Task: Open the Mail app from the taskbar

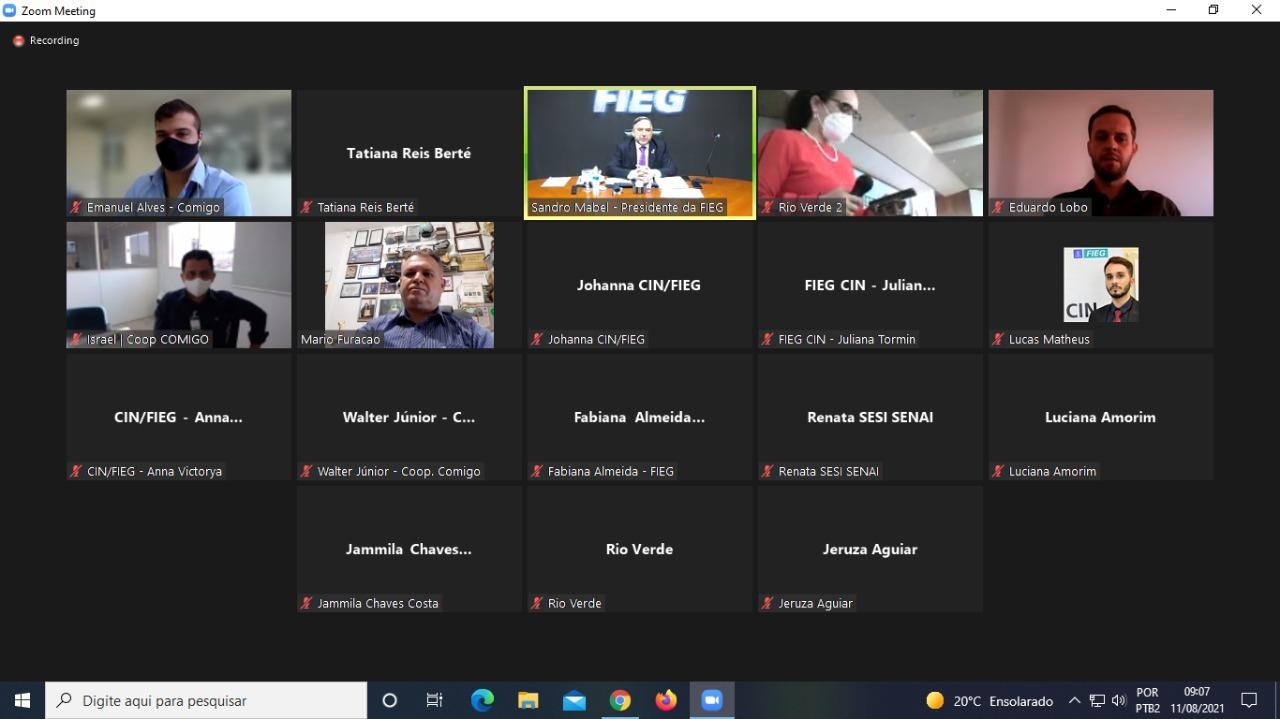Action: pos(574,700)
